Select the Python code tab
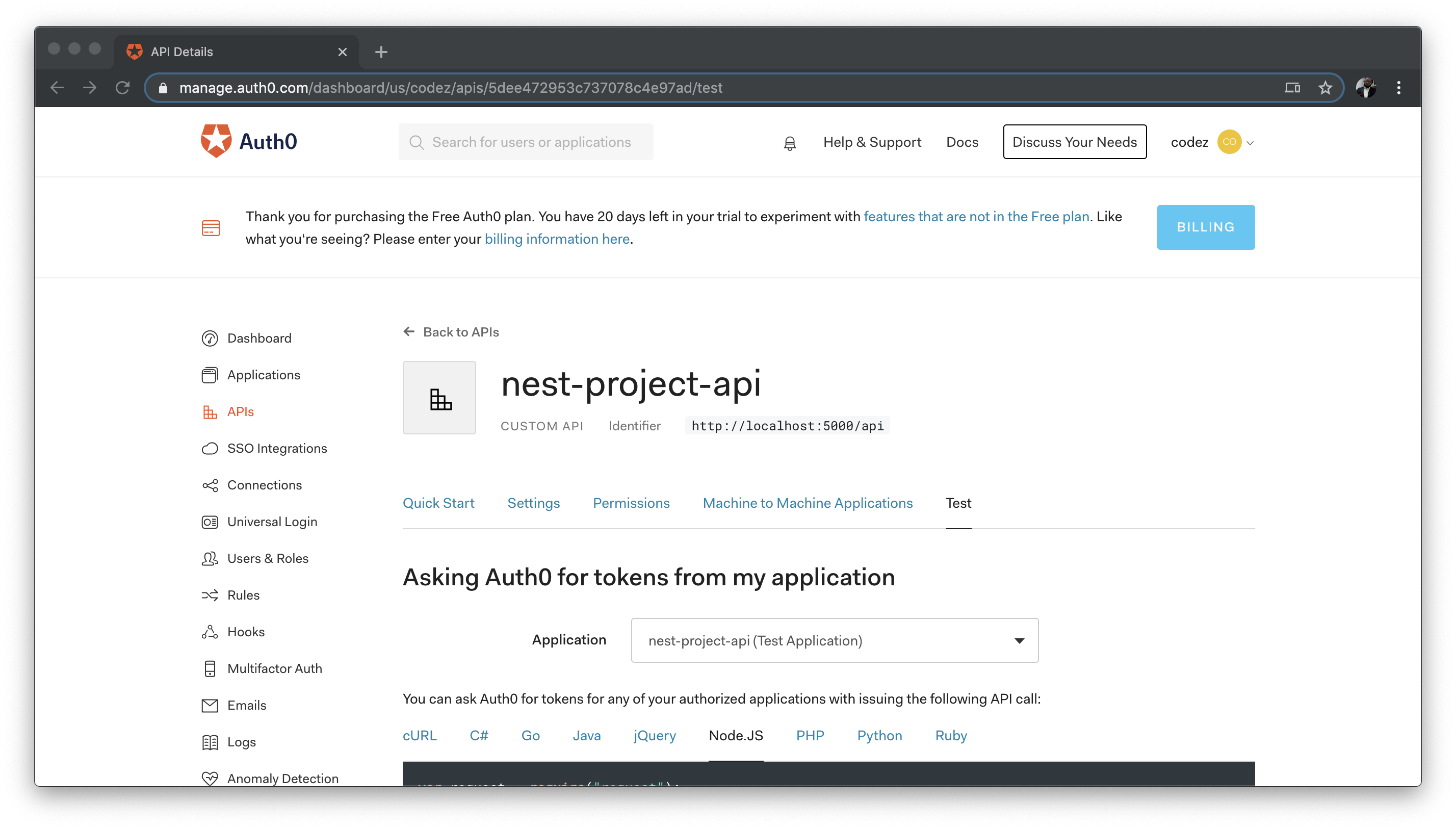Viewport: 1456px width, 829px height. pyautogui.click(x=879, y=736)
